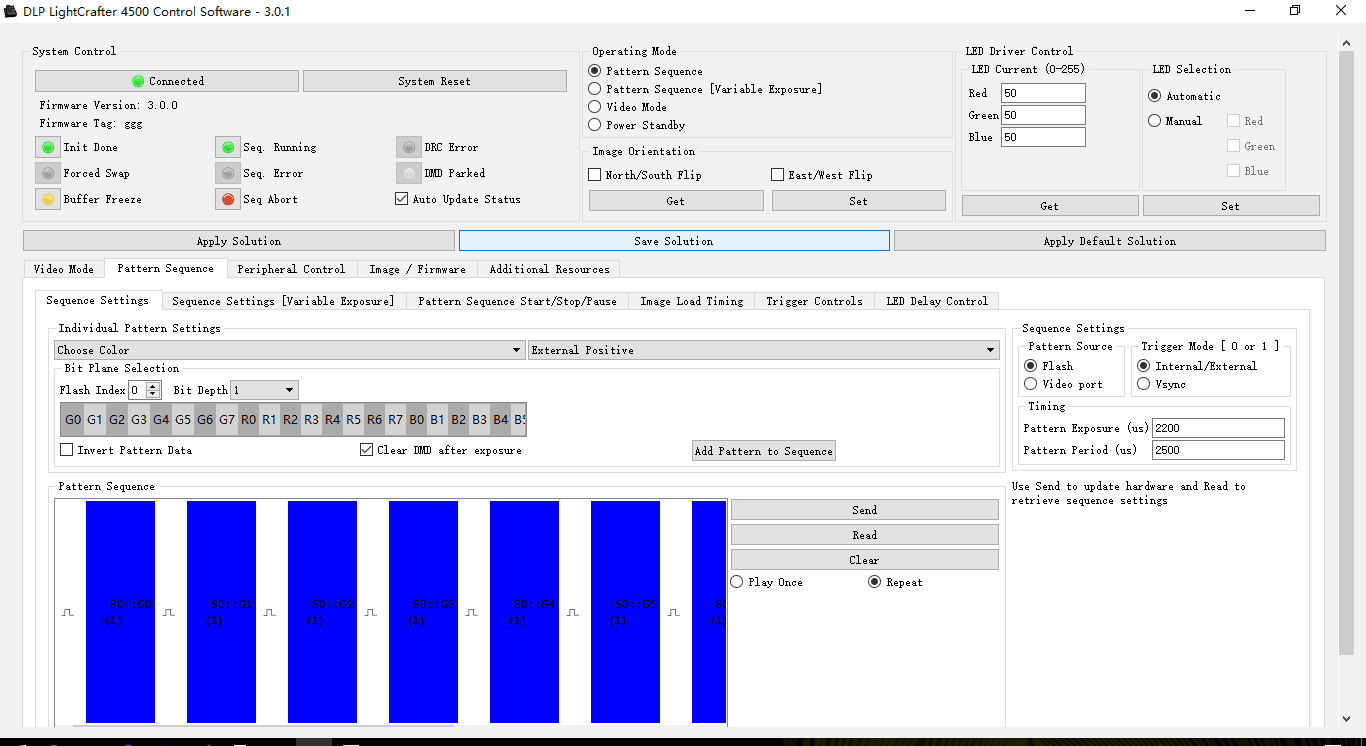Clear the pattern sequence
Viewport: 1366px width, 746px height.
click(x=865, y=560)
